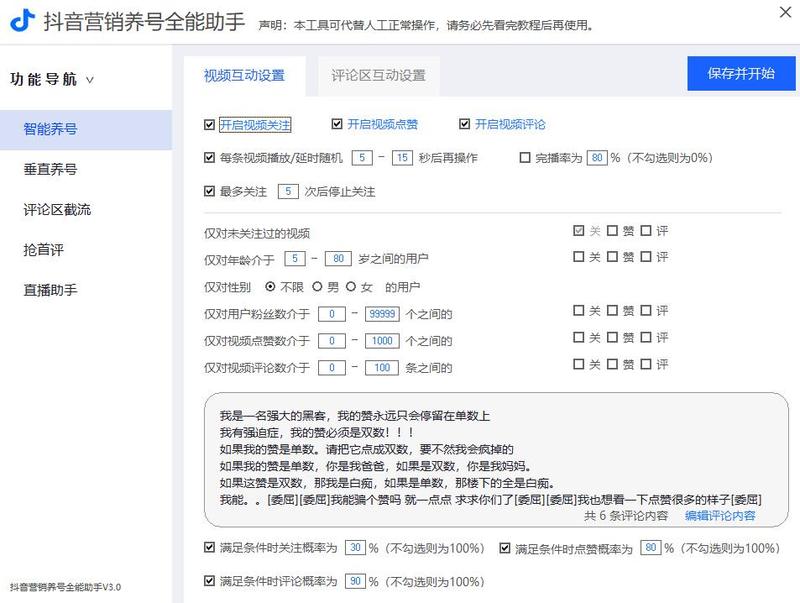The width and height of the screenshot is (800, 603).
Task: Check 关 box in the 粉丝数 row
Action: (x=579, y=310)
